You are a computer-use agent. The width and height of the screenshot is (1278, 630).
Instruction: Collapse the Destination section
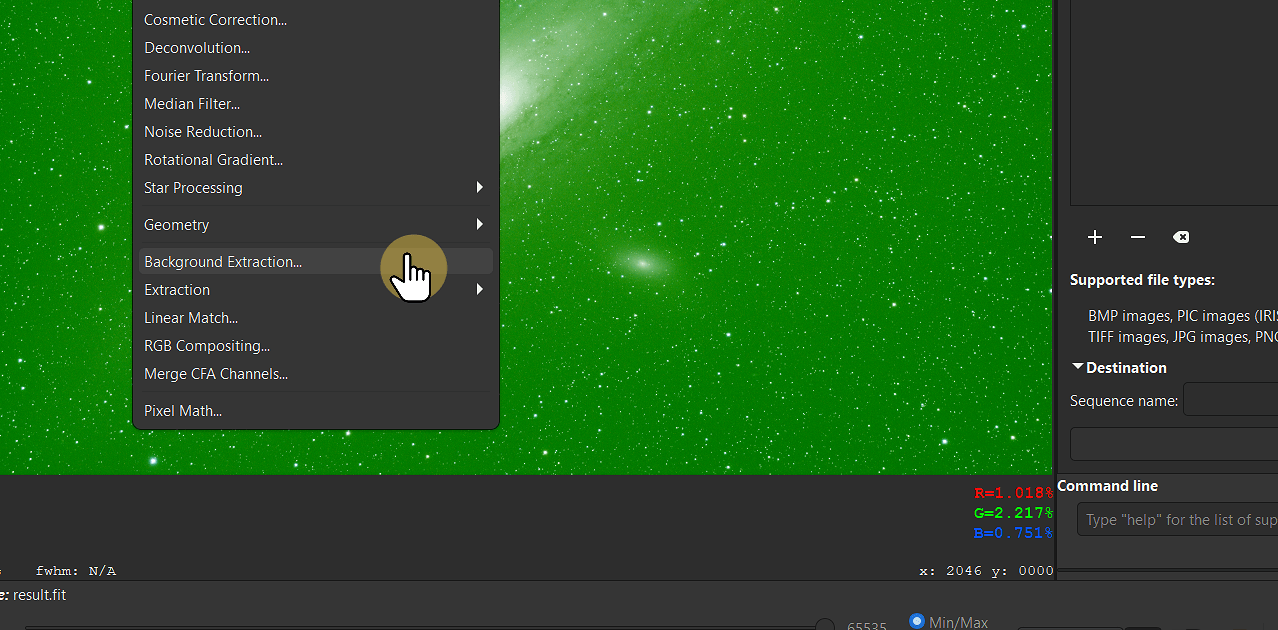[x=1078, y=366]
